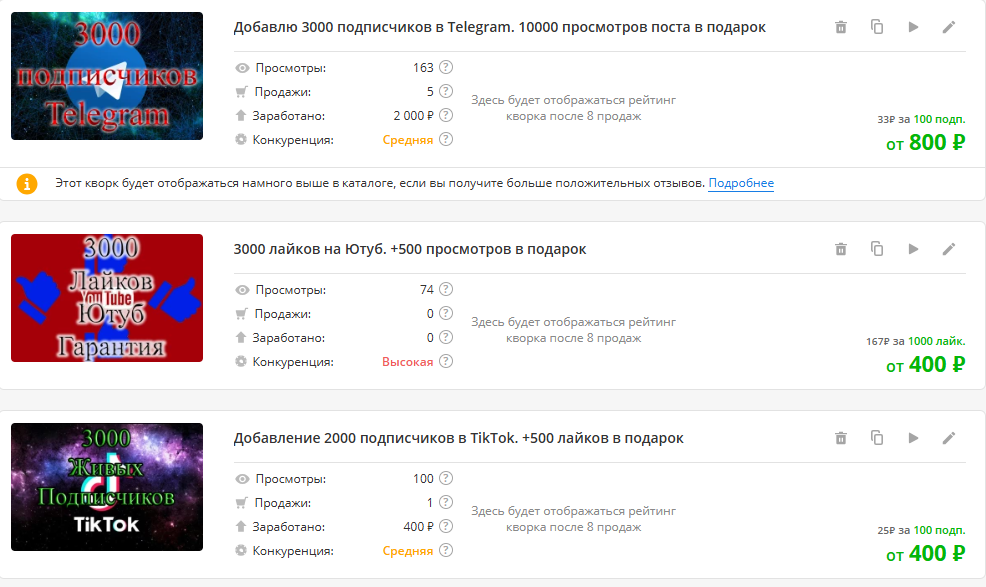Image resolution: width=986 pixels, height=587 pixels.
Task: Edit the YouTube likes kwork with pencil icon
Action: click(x=949, y=248)
